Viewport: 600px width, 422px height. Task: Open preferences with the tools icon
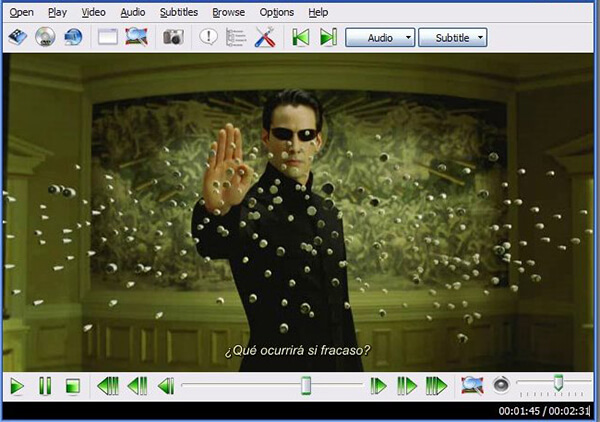coord(265,37)
